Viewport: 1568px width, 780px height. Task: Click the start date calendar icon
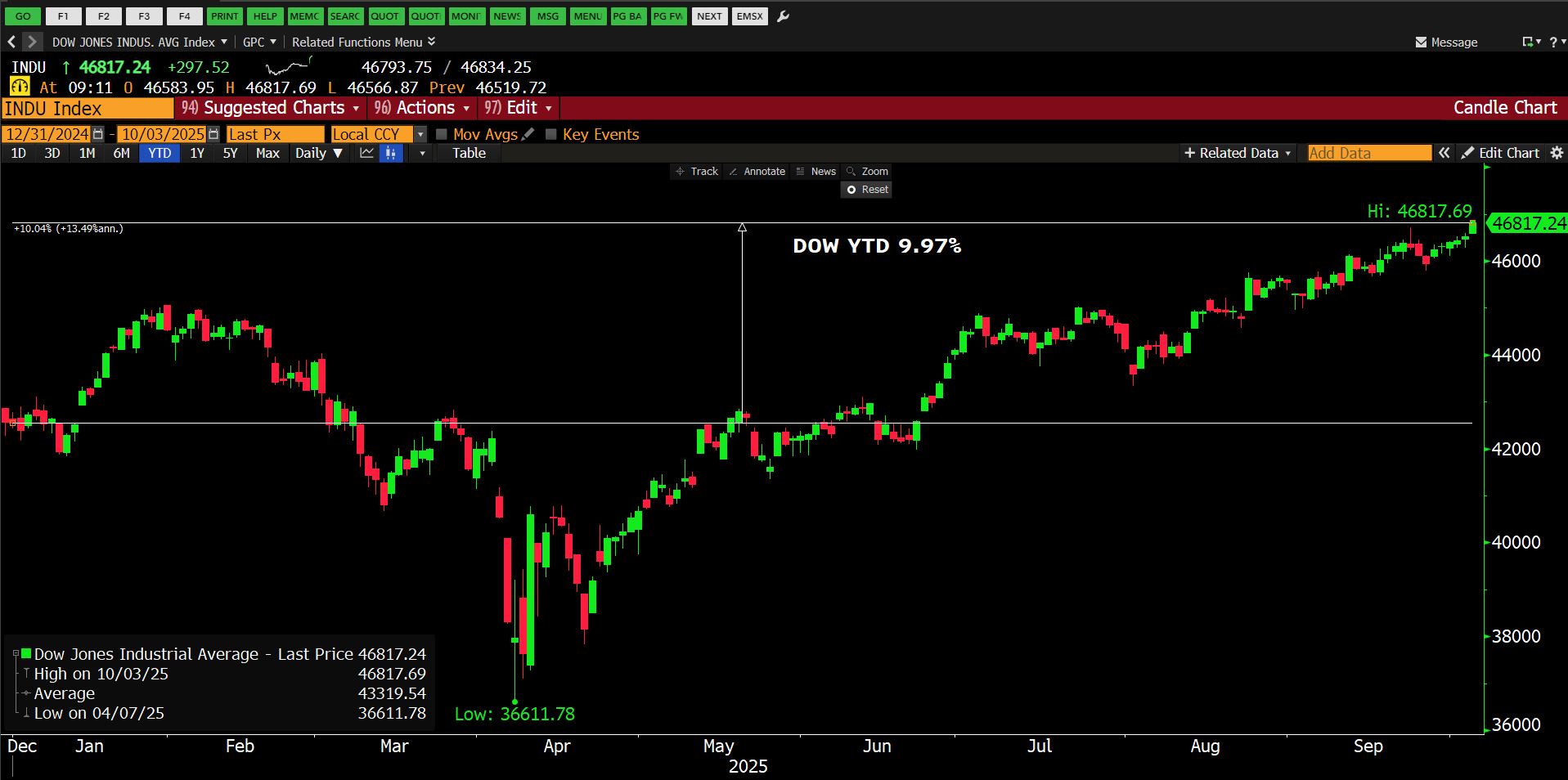point(98,134)
